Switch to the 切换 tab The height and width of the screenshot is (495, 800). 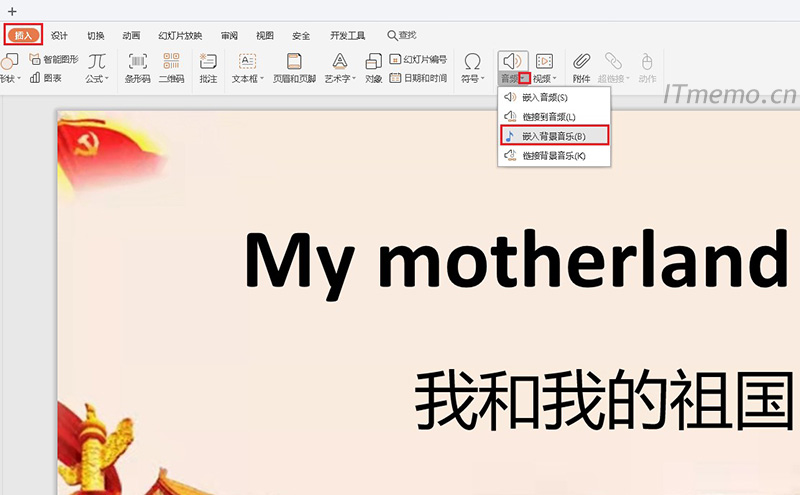[95, 35]
